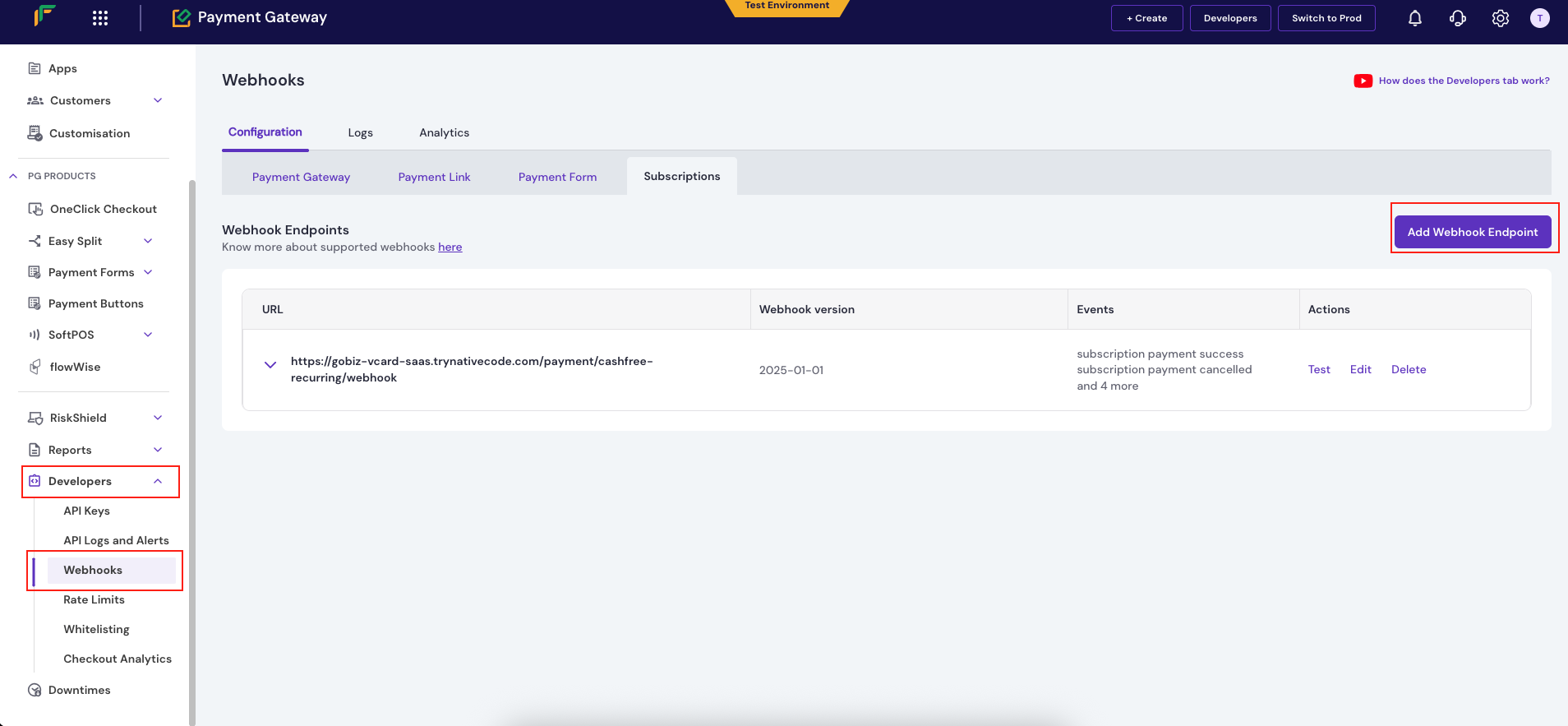The image size is (1568, 726).
Task: Switch to the Configuration tab
Action: (265, 132)
